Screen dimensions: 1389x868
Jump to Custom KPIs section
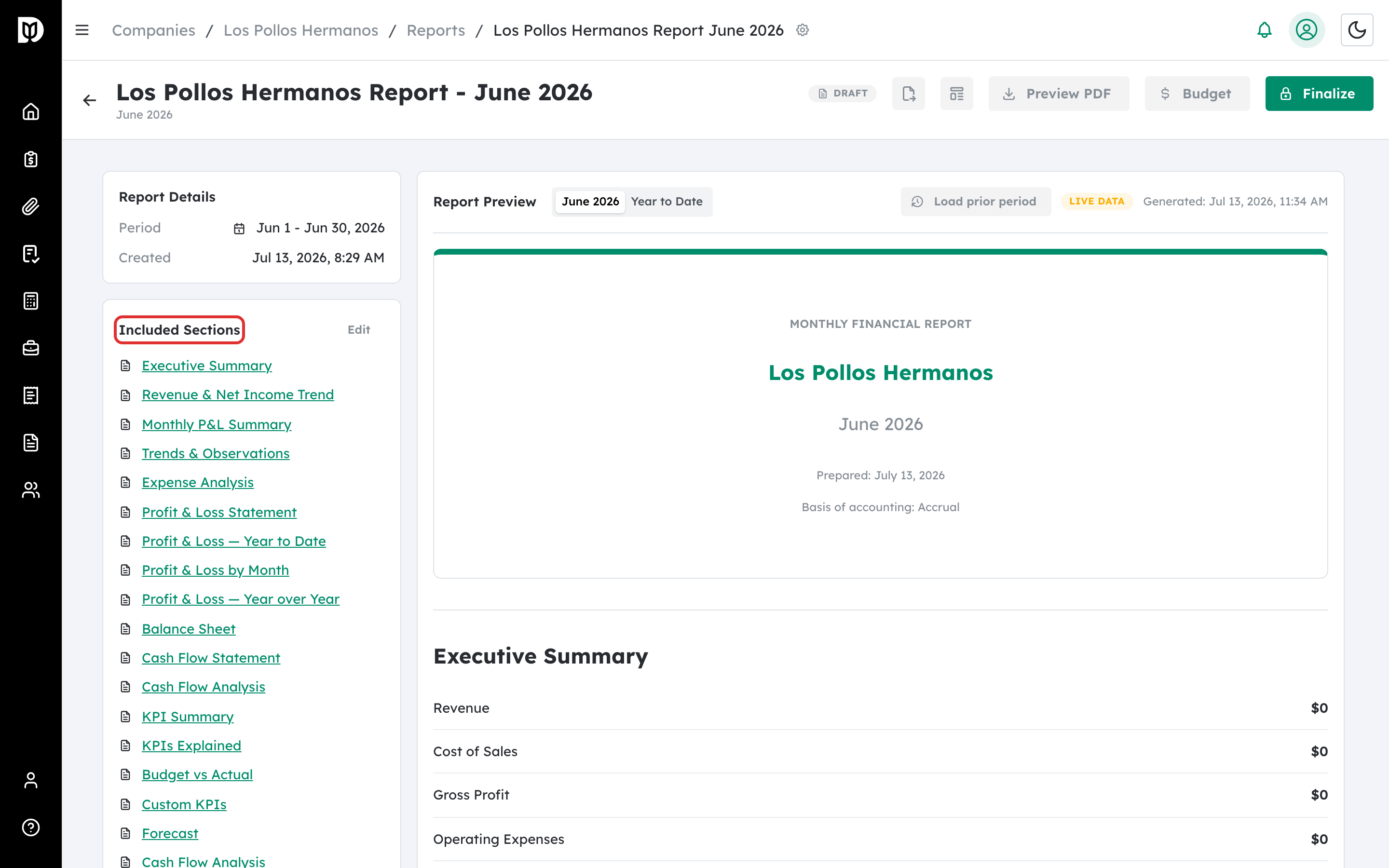pyautogui.click(x=184, y=804)
